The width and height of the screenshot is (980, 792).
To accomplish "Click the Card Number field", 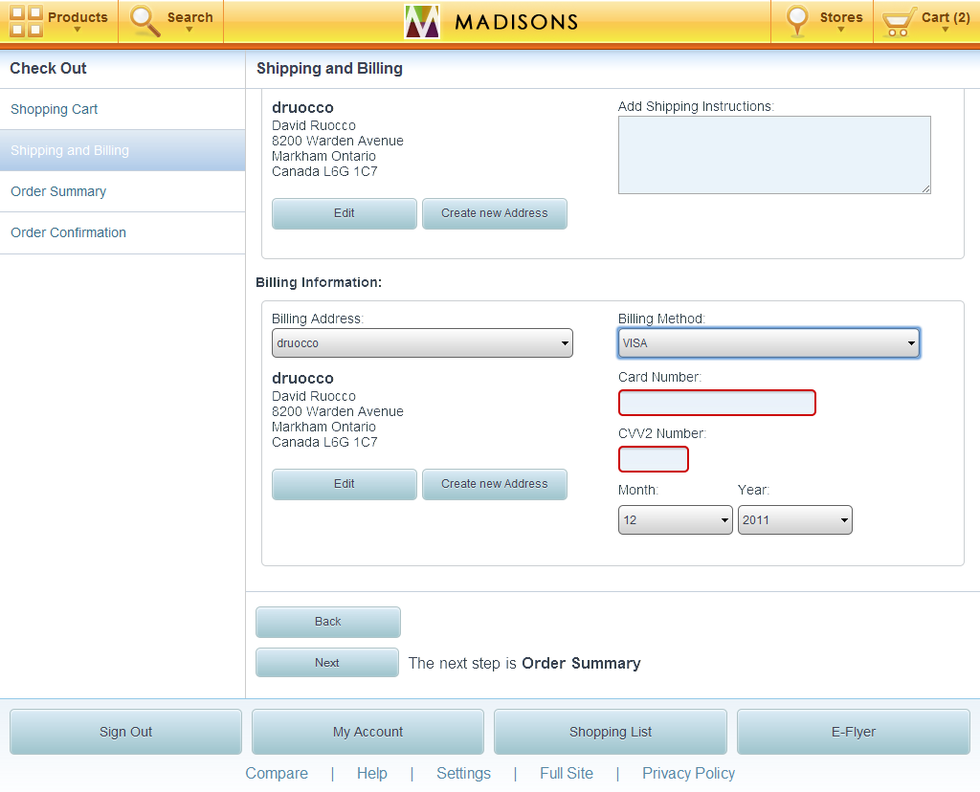I will click(x=717, y=403).
